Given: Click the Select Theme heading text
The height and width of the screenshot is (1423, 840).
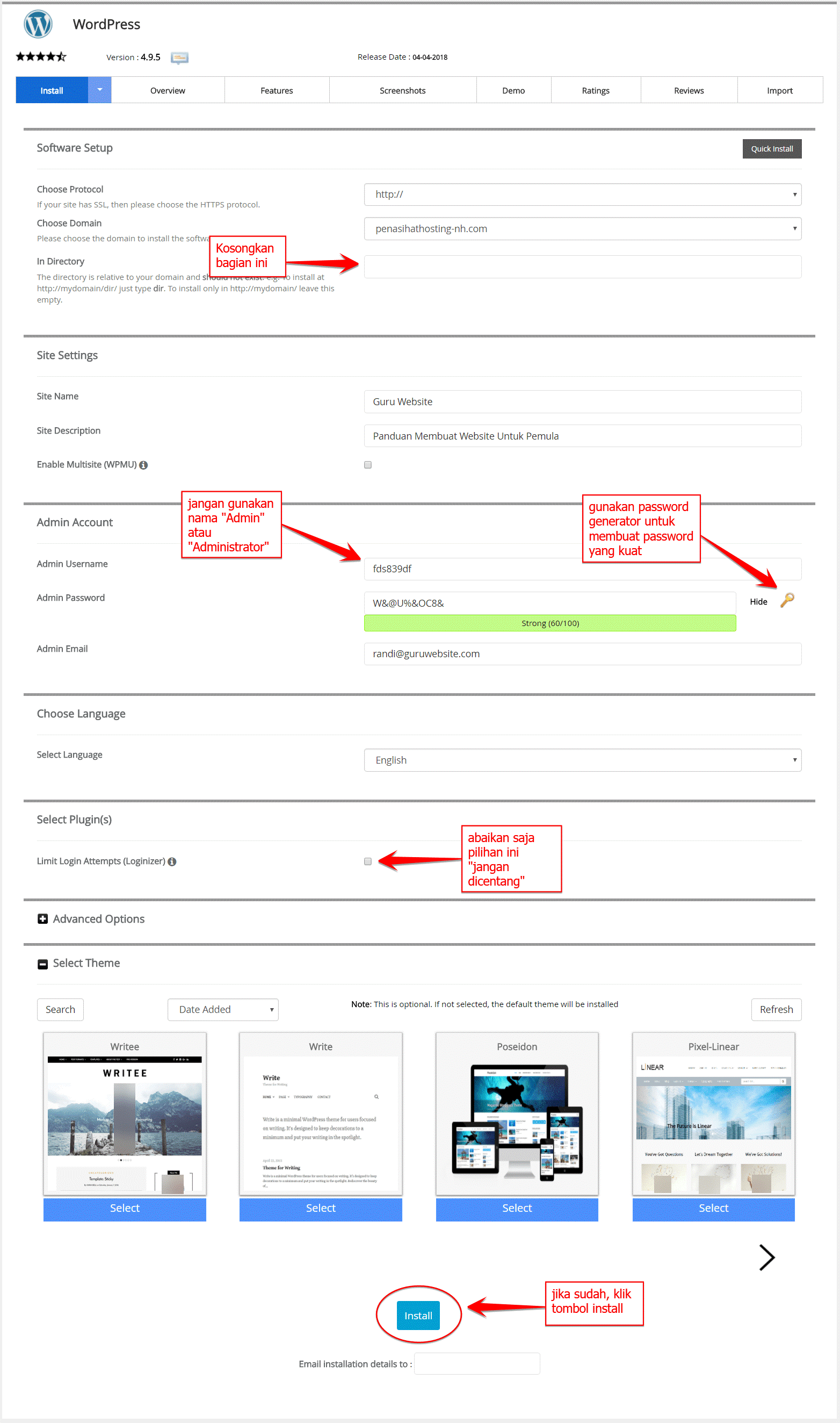Looking at the screenshot, I should [x=86, y=963].
